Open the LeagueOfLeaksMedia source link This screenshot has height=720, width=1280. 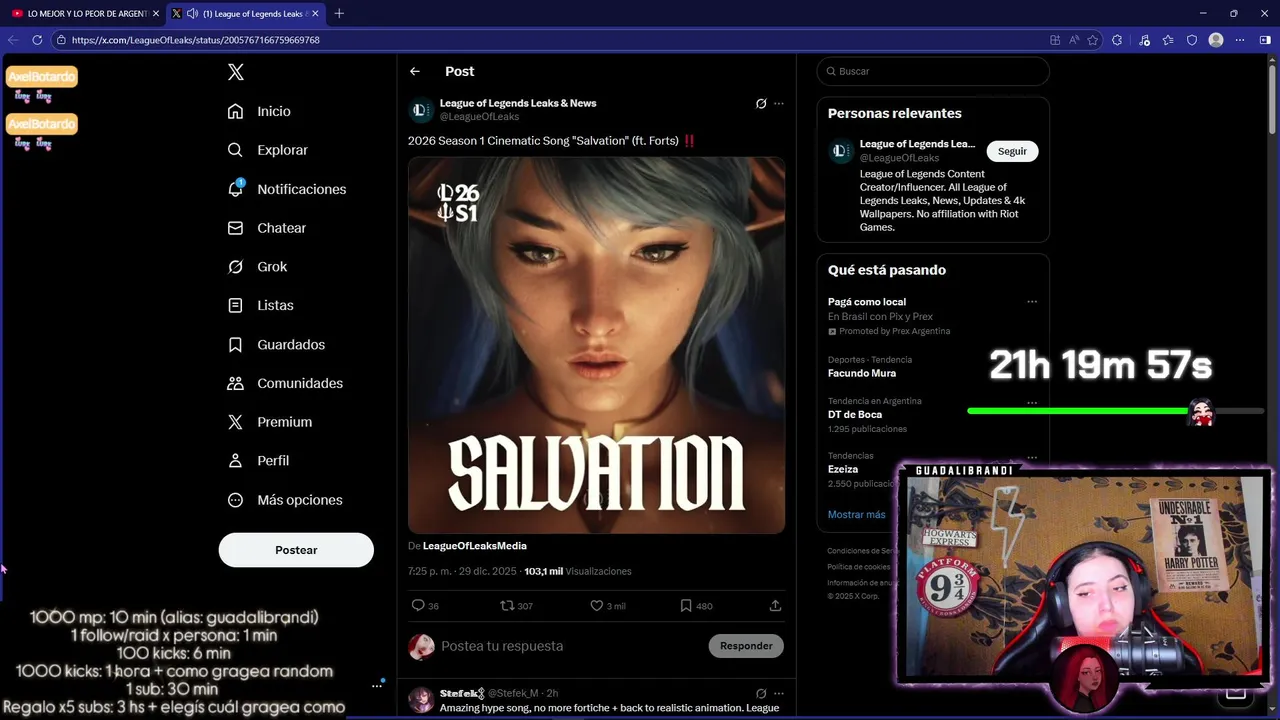click(474, 546)
